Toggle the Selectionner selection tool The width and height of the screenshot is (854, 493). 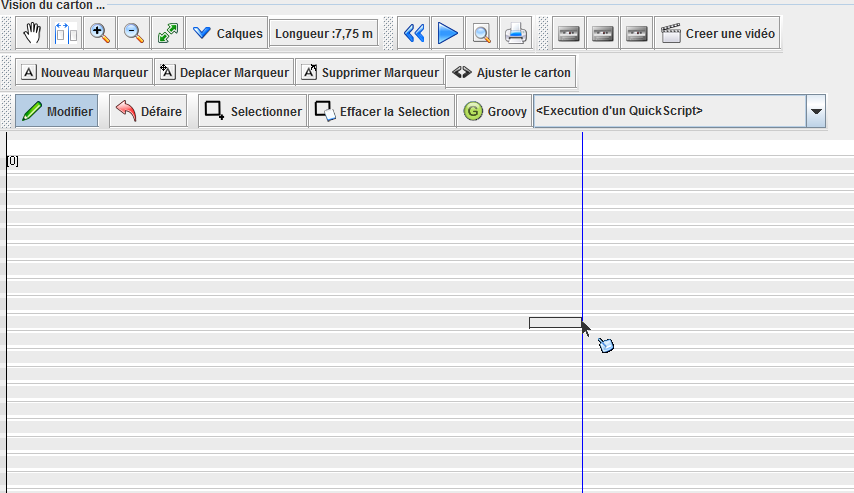click(253, 111)
